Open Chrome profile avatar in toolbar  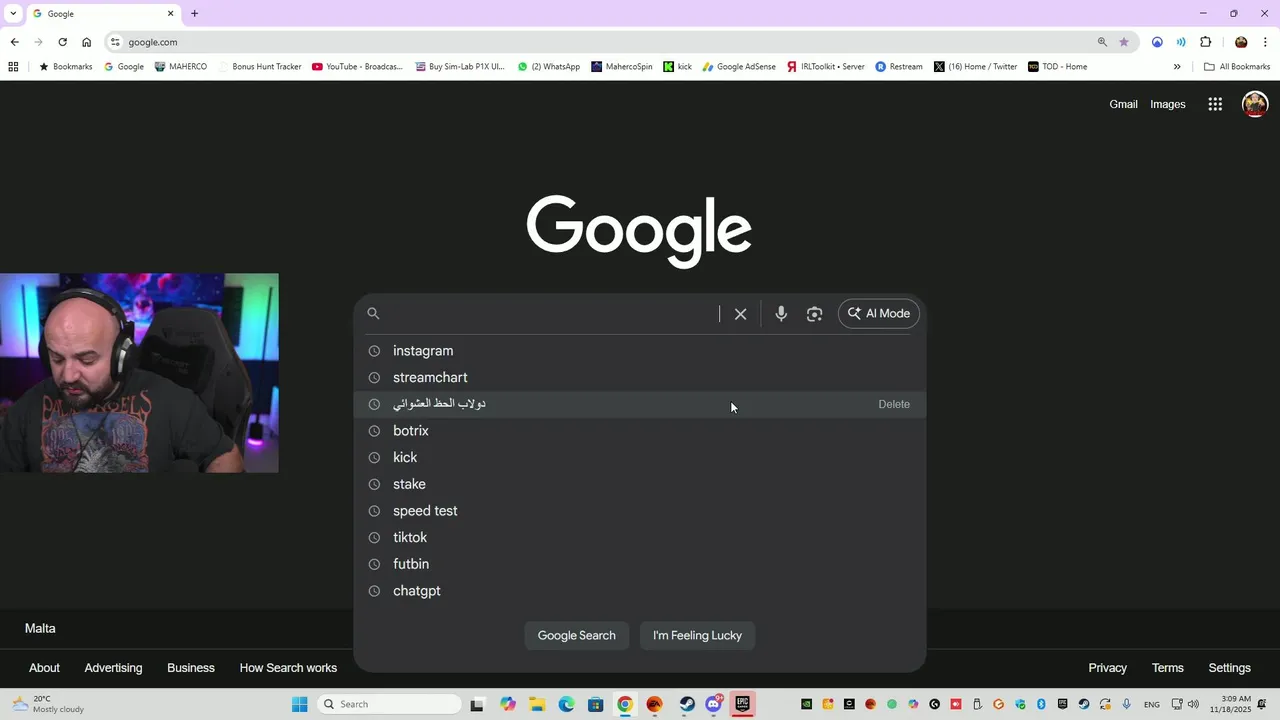pos(1241,42)
